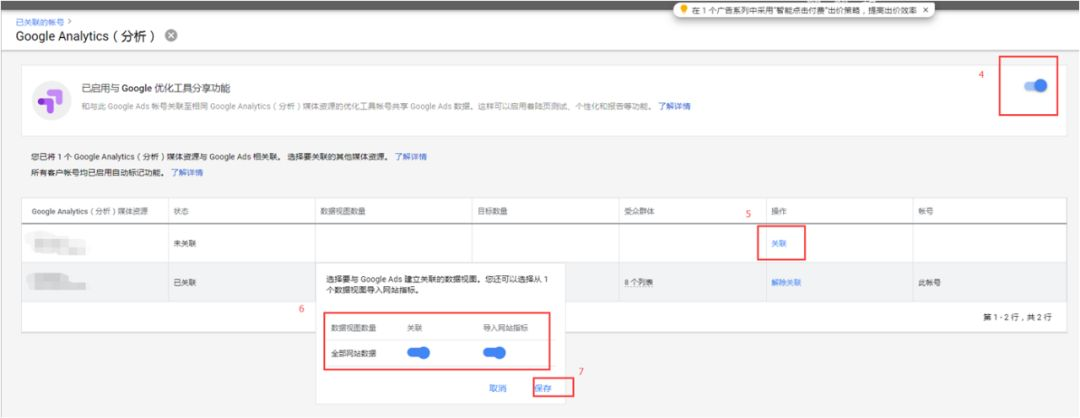Toggle the 导入网站指标 switch
The image size is (1080, 418).
click(494, 353)
